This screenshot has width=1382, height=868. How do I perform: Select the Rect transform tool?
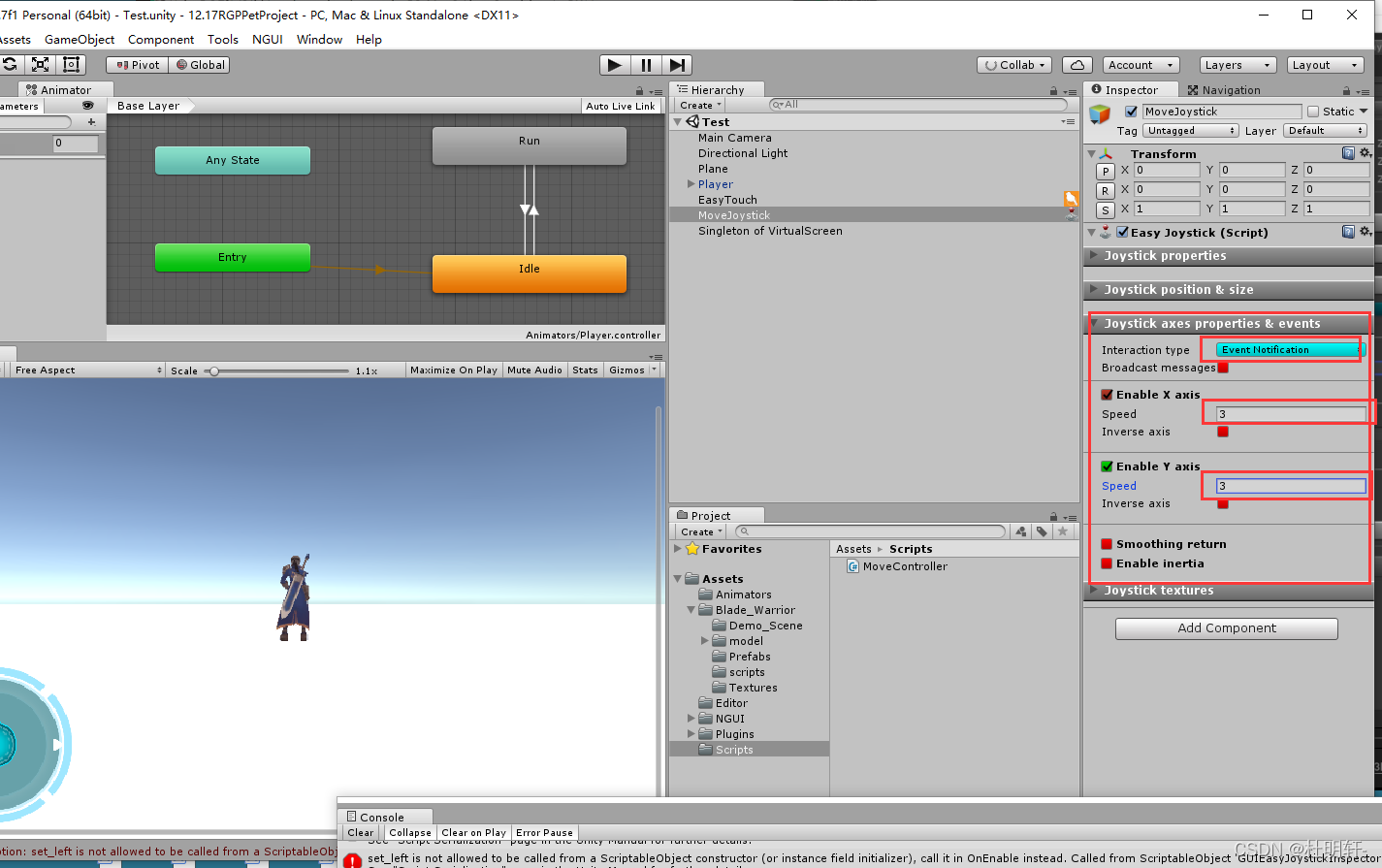click(x=71, y=65)
